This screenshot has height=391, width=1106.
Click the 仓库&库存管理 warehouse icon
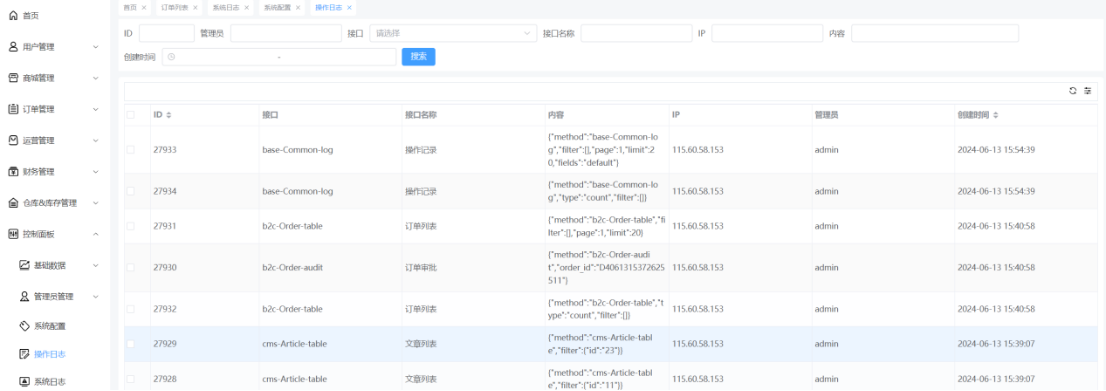(13, 203)
